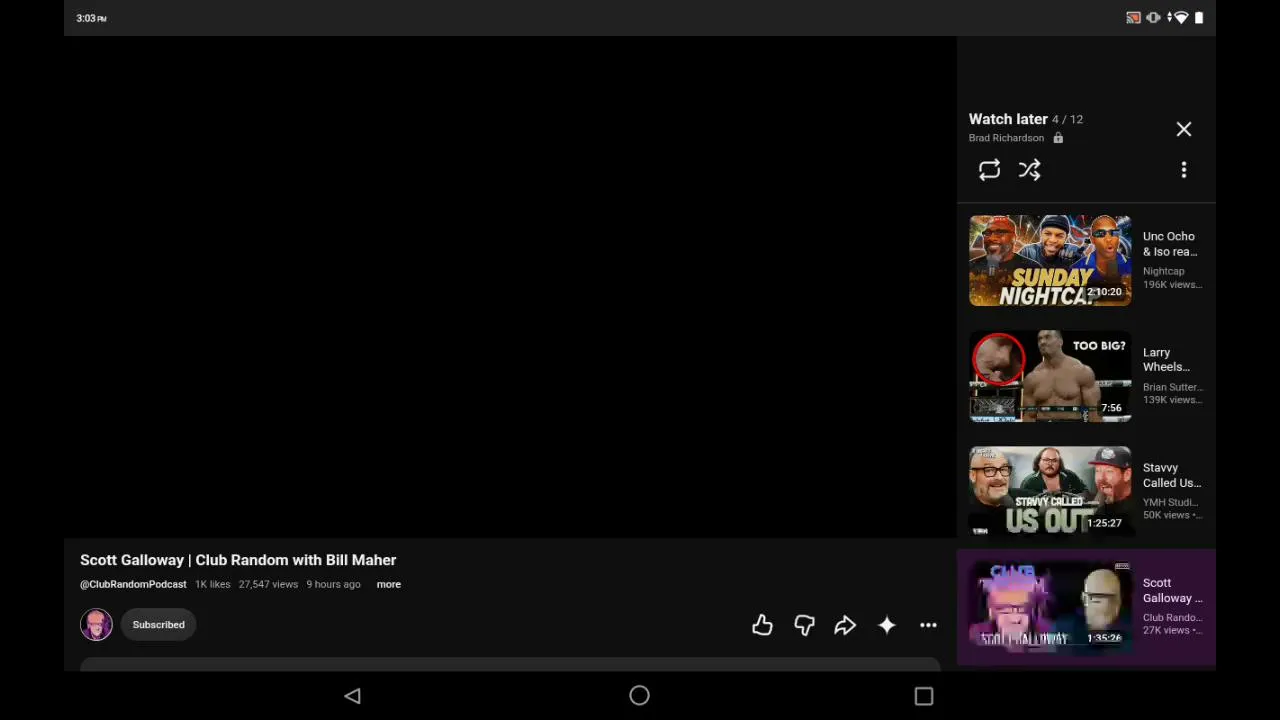Open 'Scott Galloway ...' playlist entry title
The height and width of the screenshot is (720, 1280).
tap(1173, 590)
